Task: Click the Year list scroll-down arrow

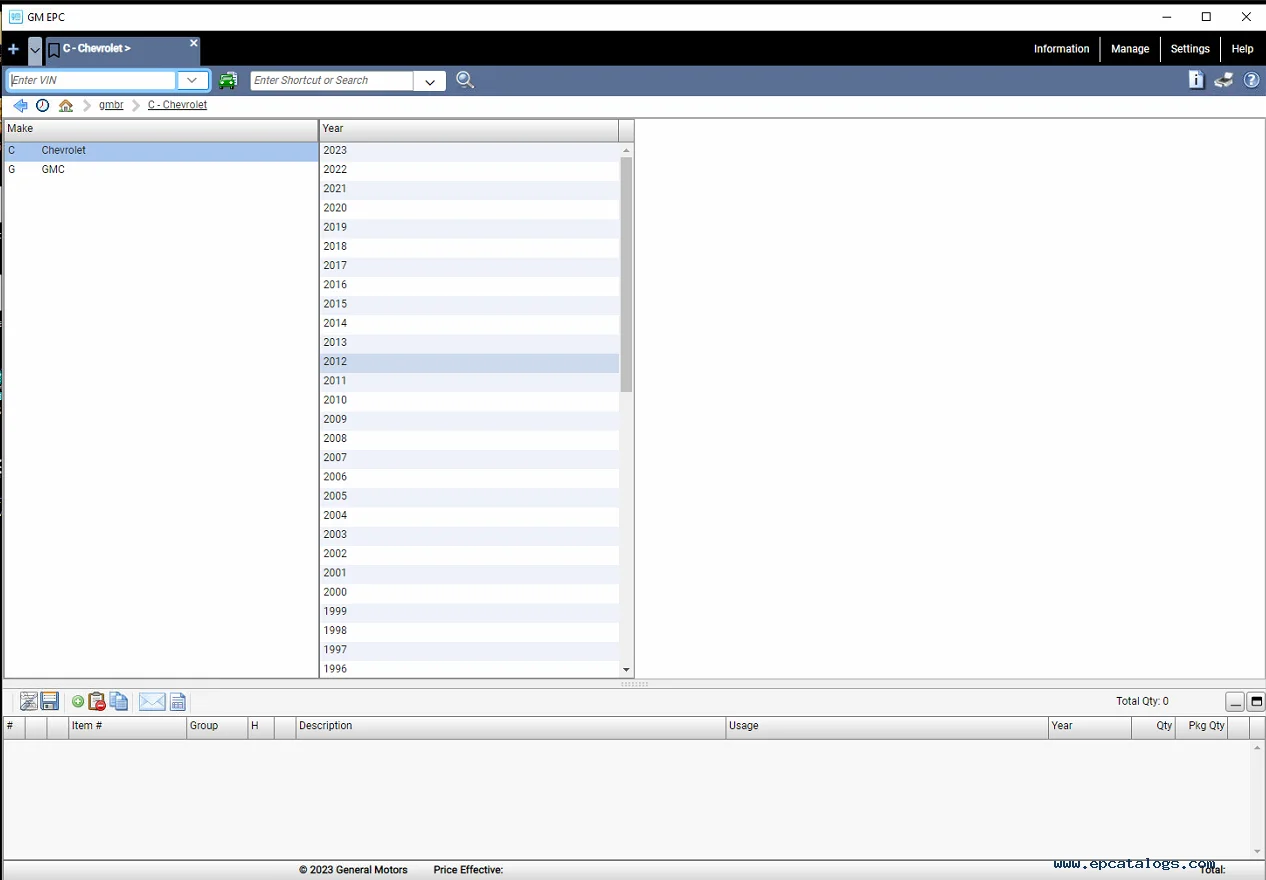Action: 627,670
